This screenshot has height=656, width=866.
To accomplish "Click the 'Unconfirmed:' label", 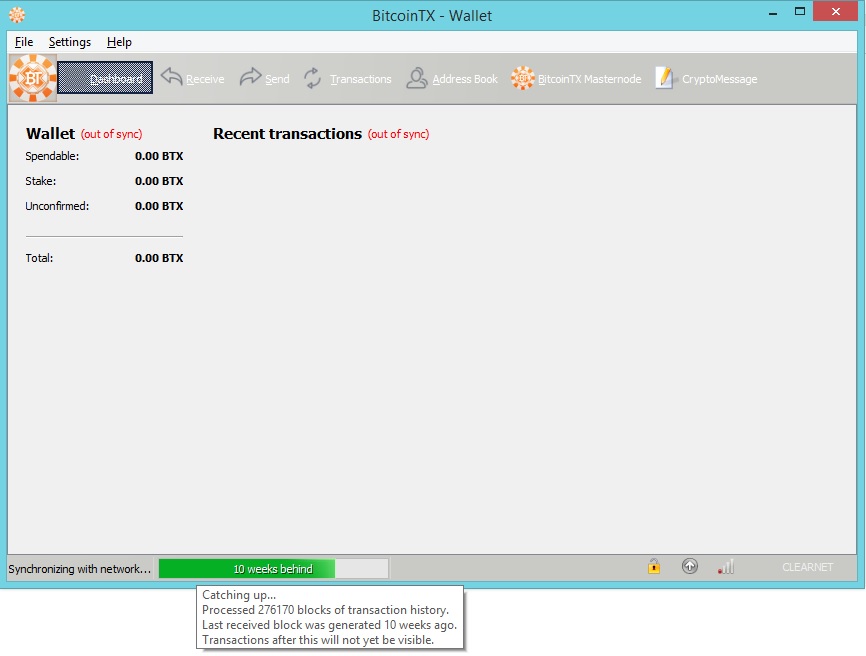I will click(x=57, y=206).
